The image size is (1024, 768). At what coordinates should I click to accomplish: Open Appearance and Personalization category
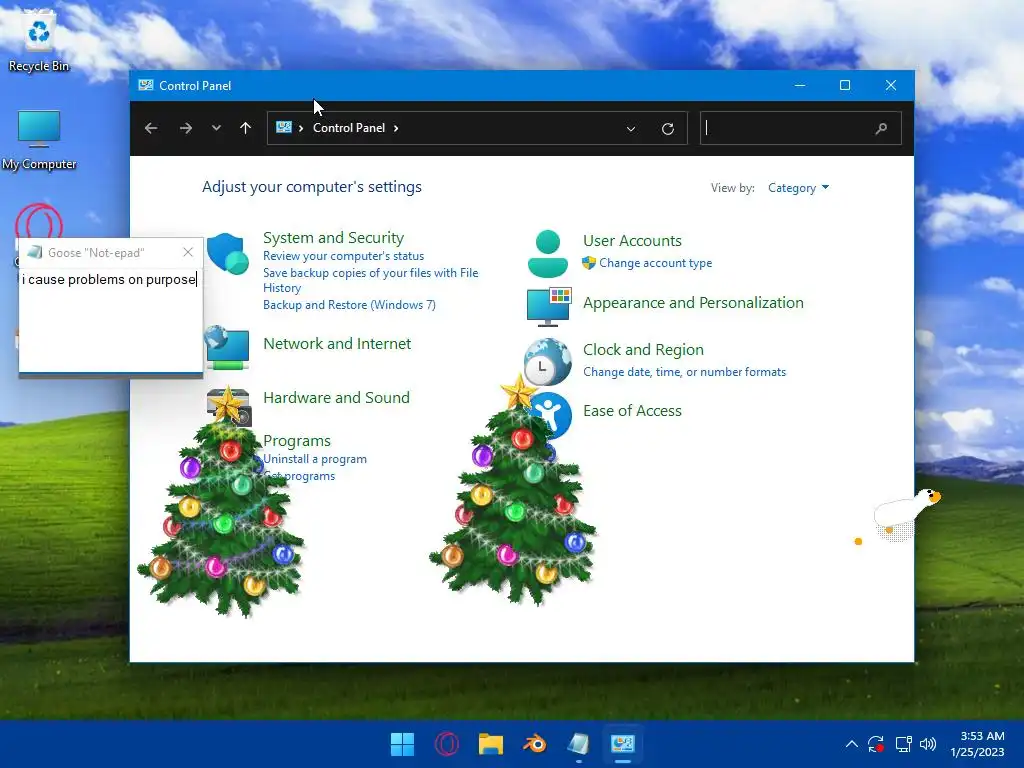[693, 303]
